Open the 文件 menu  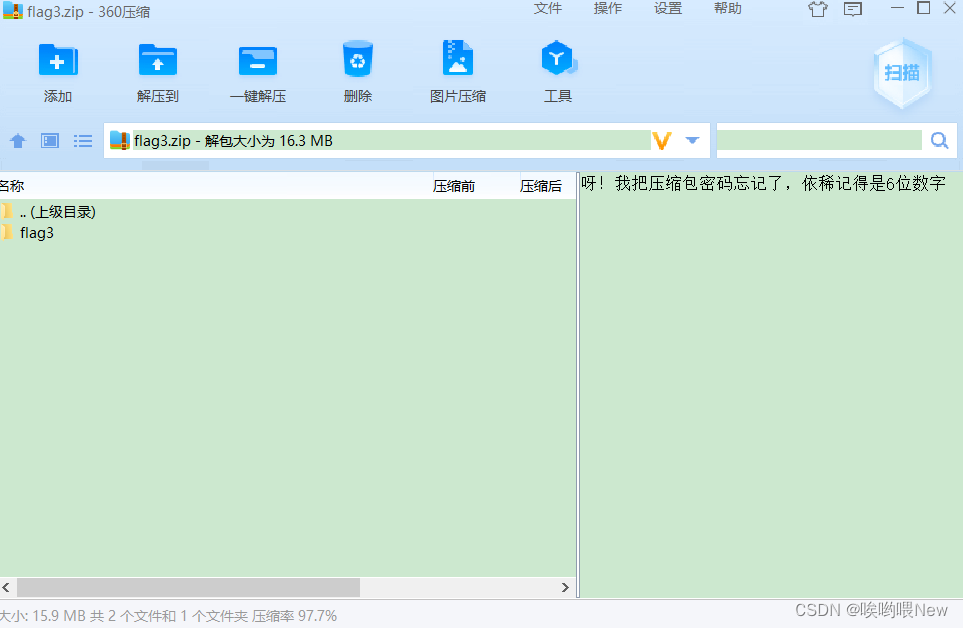[x=548, y=8]
